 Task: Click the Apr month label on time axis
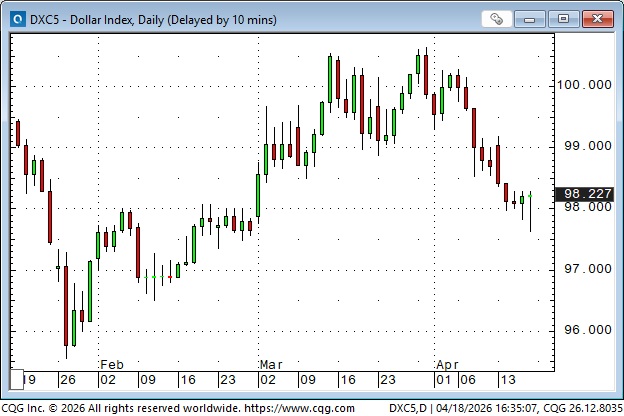click(444, 365)
